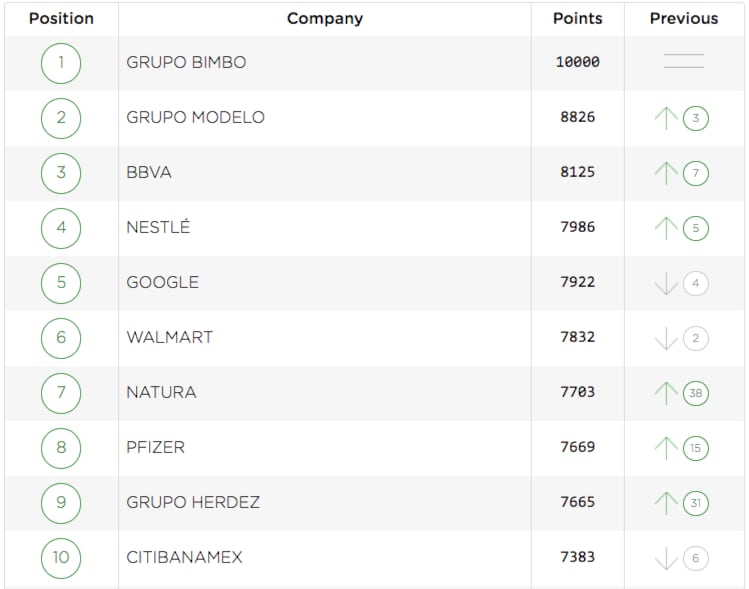Click the previous rank 38 badge for Natura
The image size is (749, 589).
696,393
